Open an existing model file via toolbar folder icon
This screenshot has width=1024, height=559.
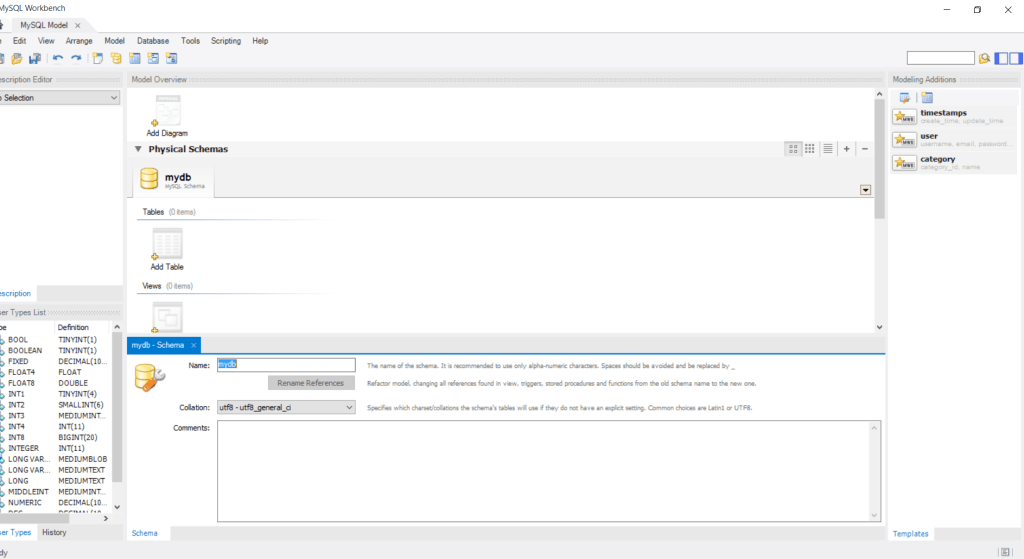click(x=17, y=59)
